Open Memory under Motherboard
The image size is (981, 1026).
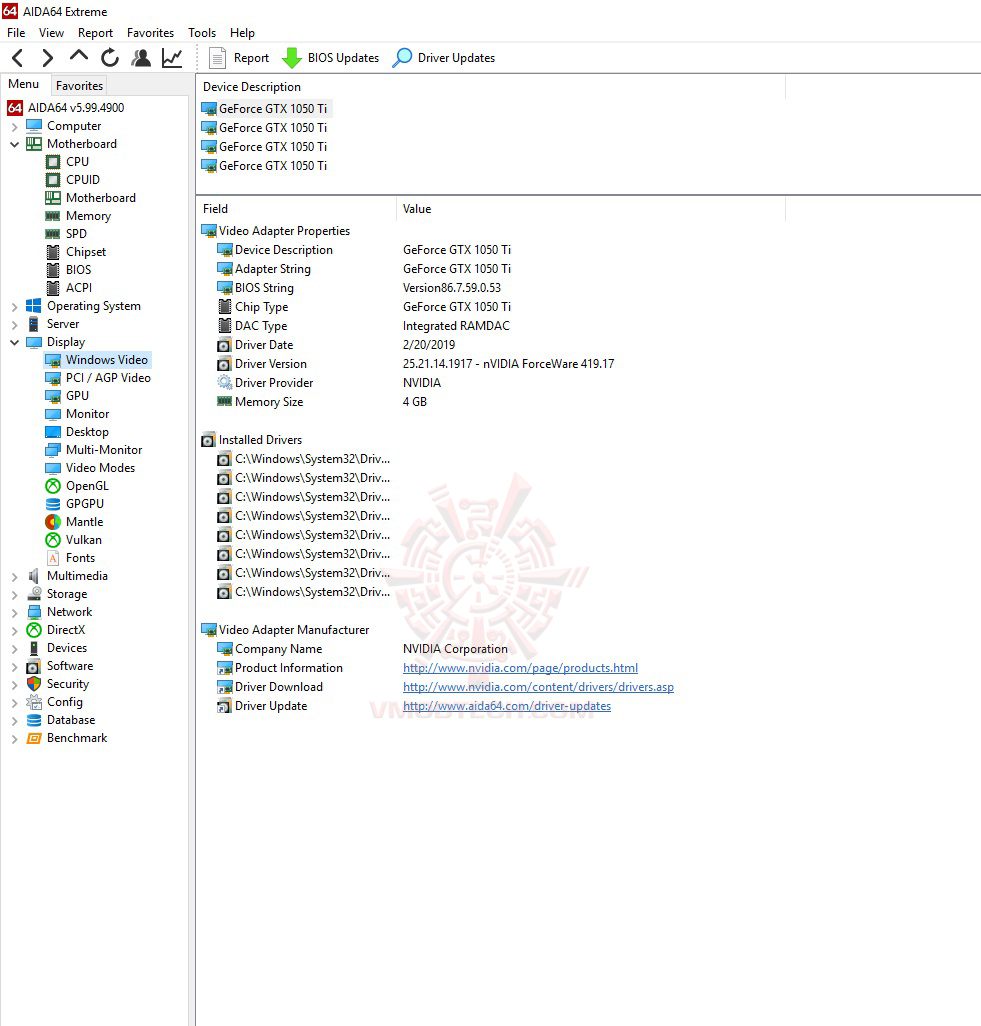coord(88,216)
